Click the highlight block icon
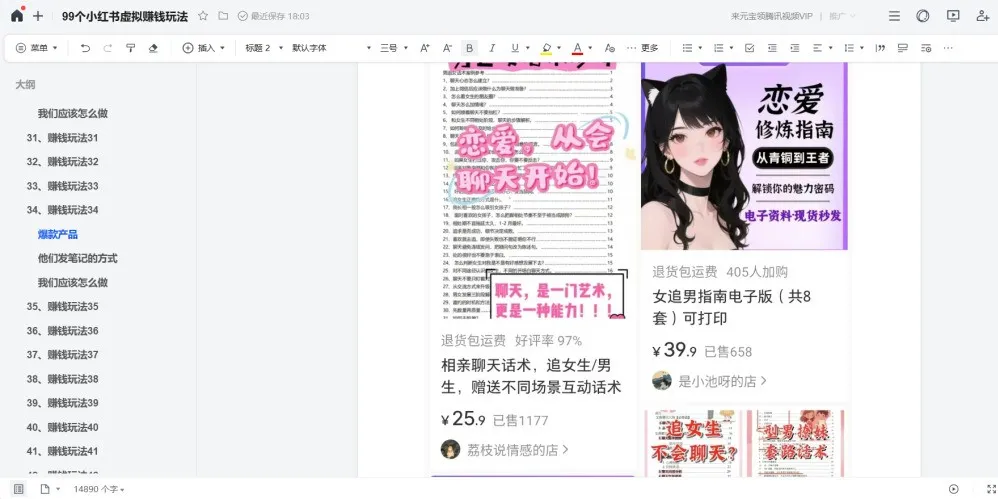998x499 pixels. [903, 48]
